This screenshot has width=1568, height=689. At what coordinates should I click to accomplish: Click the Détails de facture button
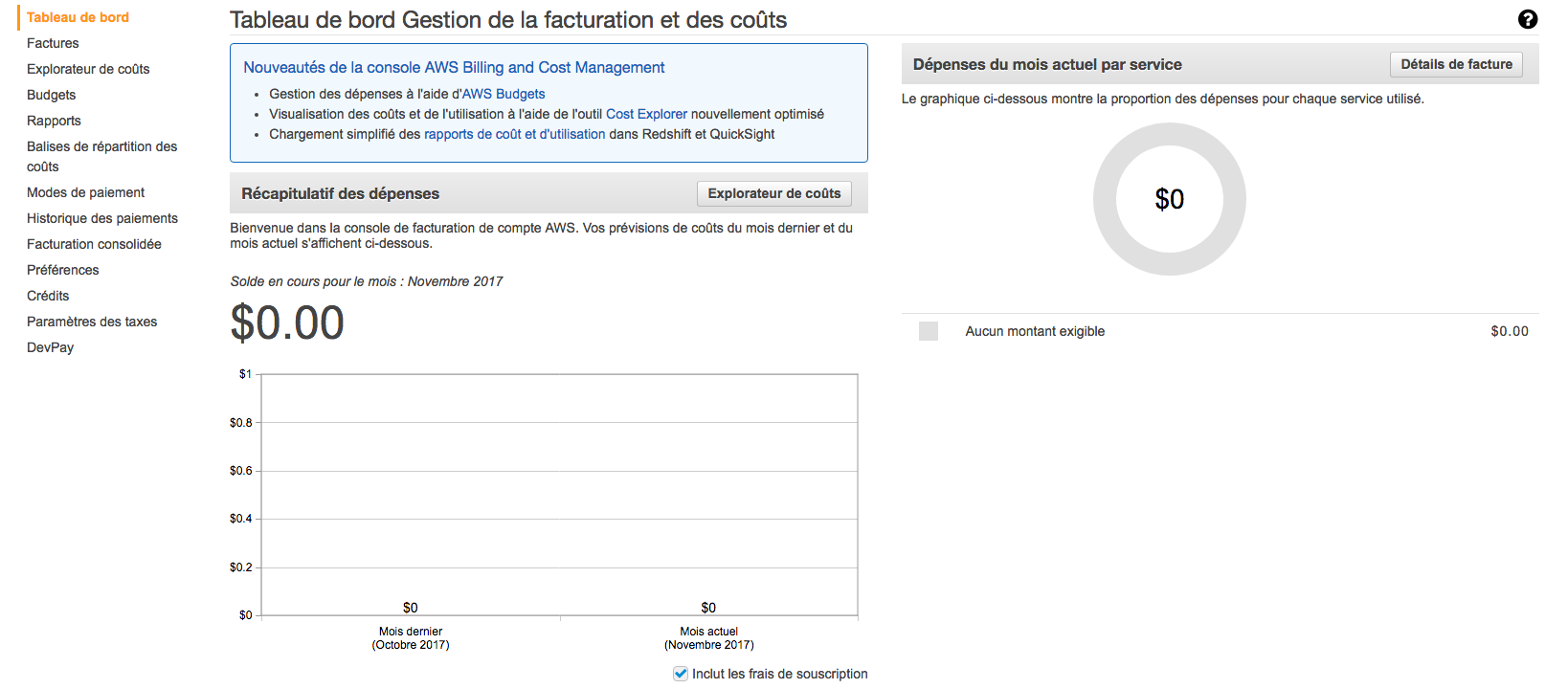(x=1456, y=64)
